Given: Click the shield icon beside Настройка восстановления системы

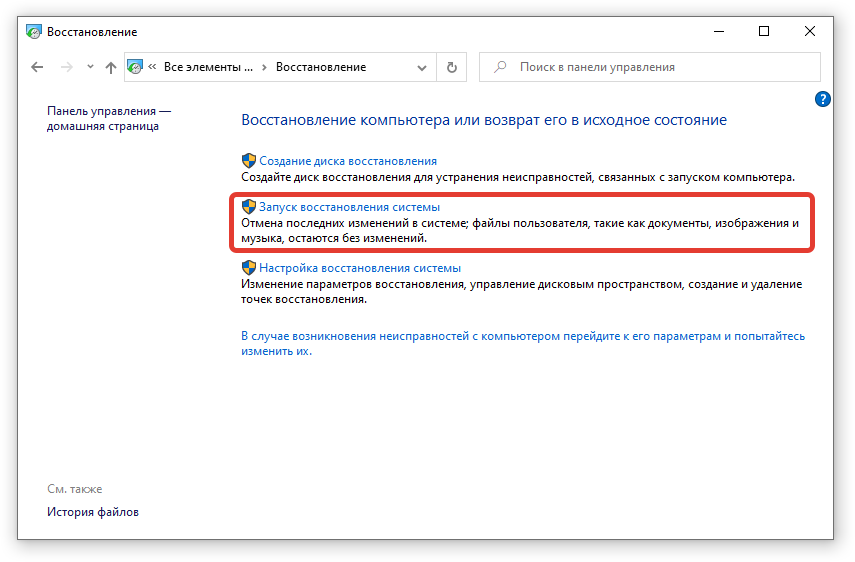Looking at the screenshot, I should 249,268.
